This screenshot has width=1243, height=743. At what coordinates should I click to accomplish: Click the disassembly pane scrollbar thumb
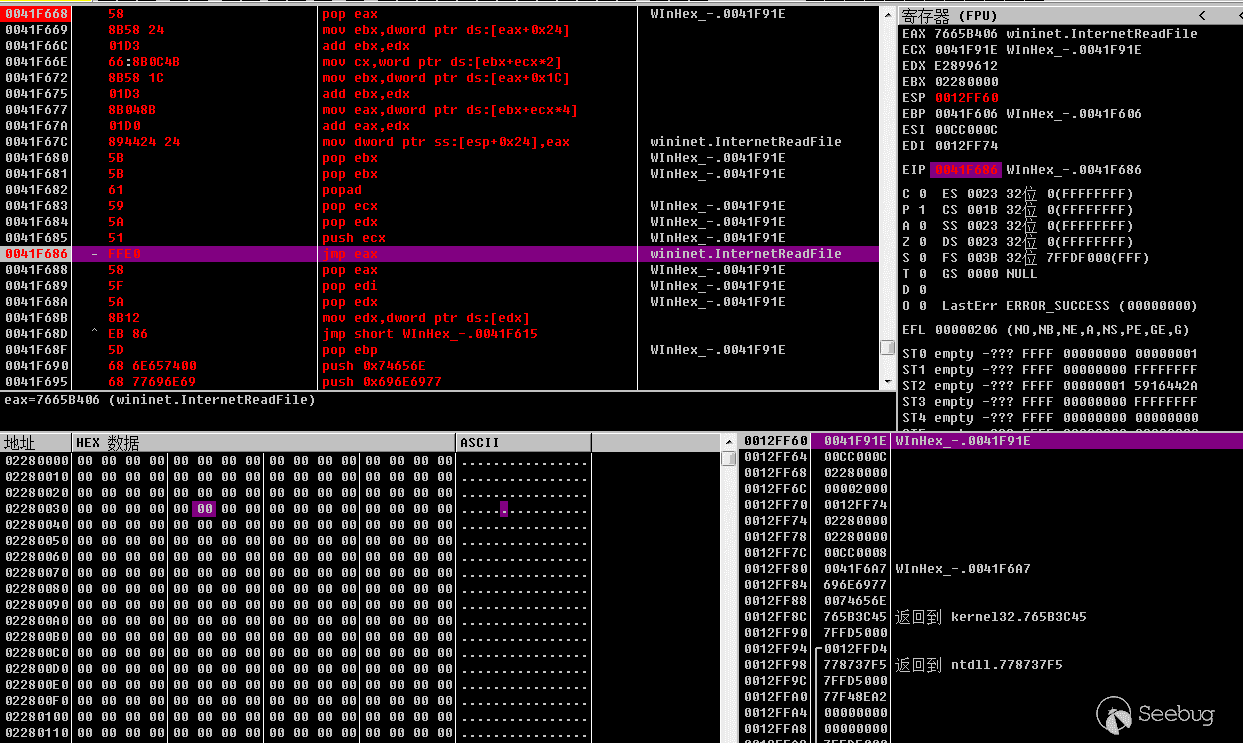[x=887, y=347]
